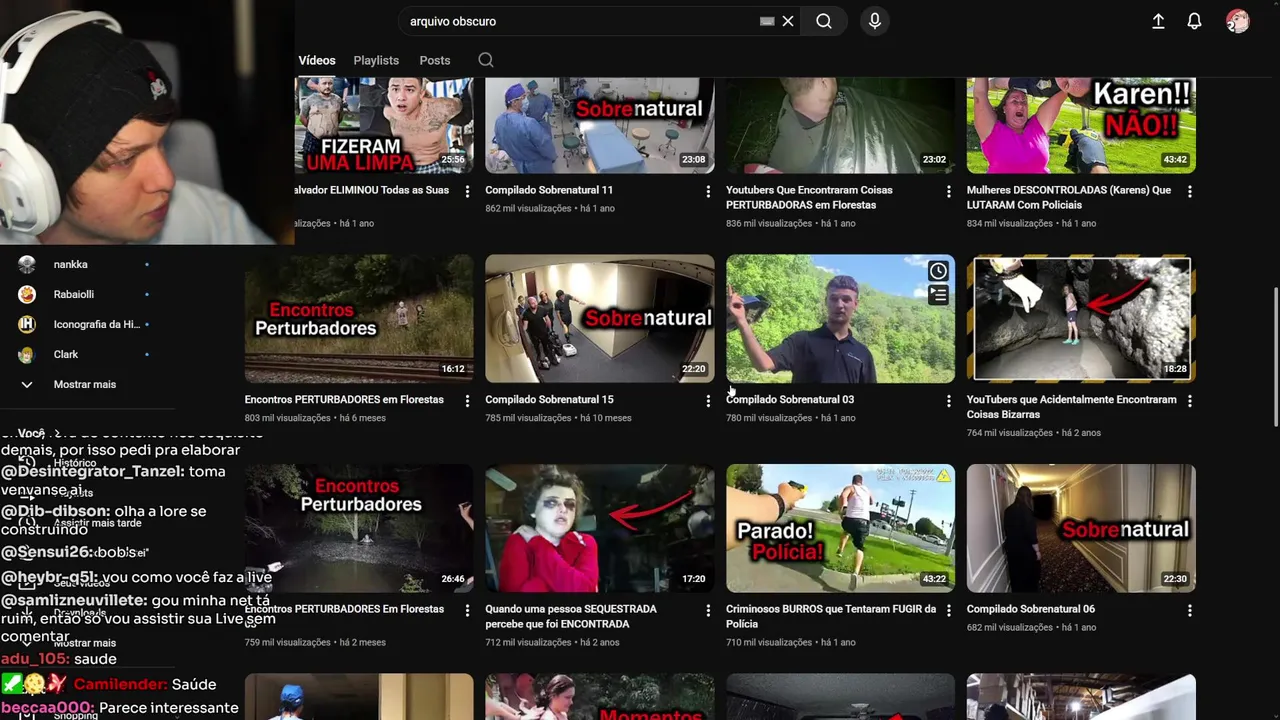Play the Parado! Polícia! thumbnail
Screen dimensions: 1280x720
840,528
